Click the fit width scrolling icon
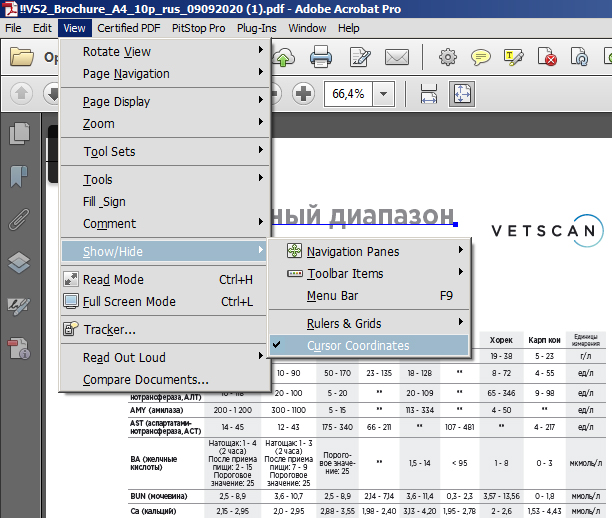612x518 pixels. (429, 94)
